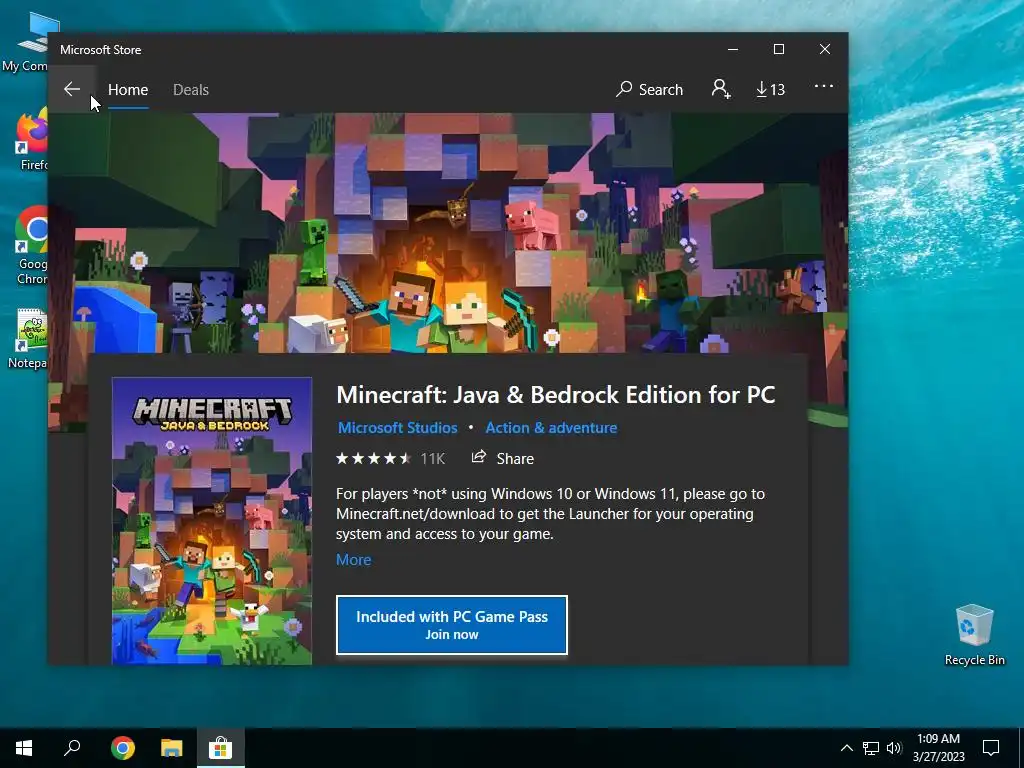Switch to the Deals tab
Viewport: 1024px width, 768px height.
[x=191, y=89]
